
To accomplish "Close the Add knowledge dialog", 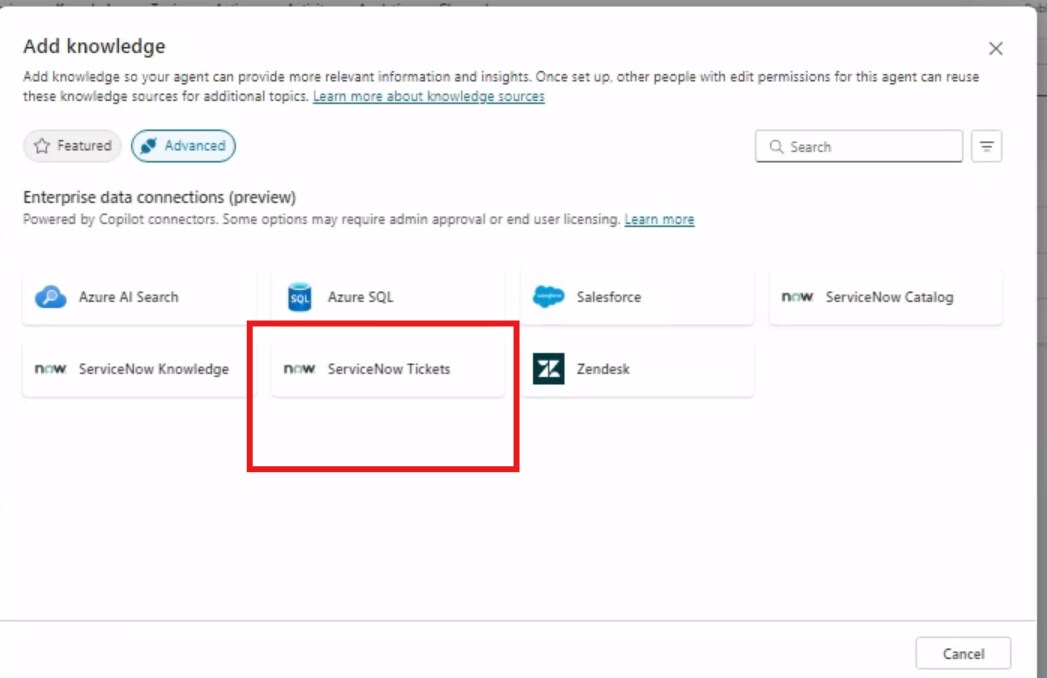I will click(x=996, y=48).
